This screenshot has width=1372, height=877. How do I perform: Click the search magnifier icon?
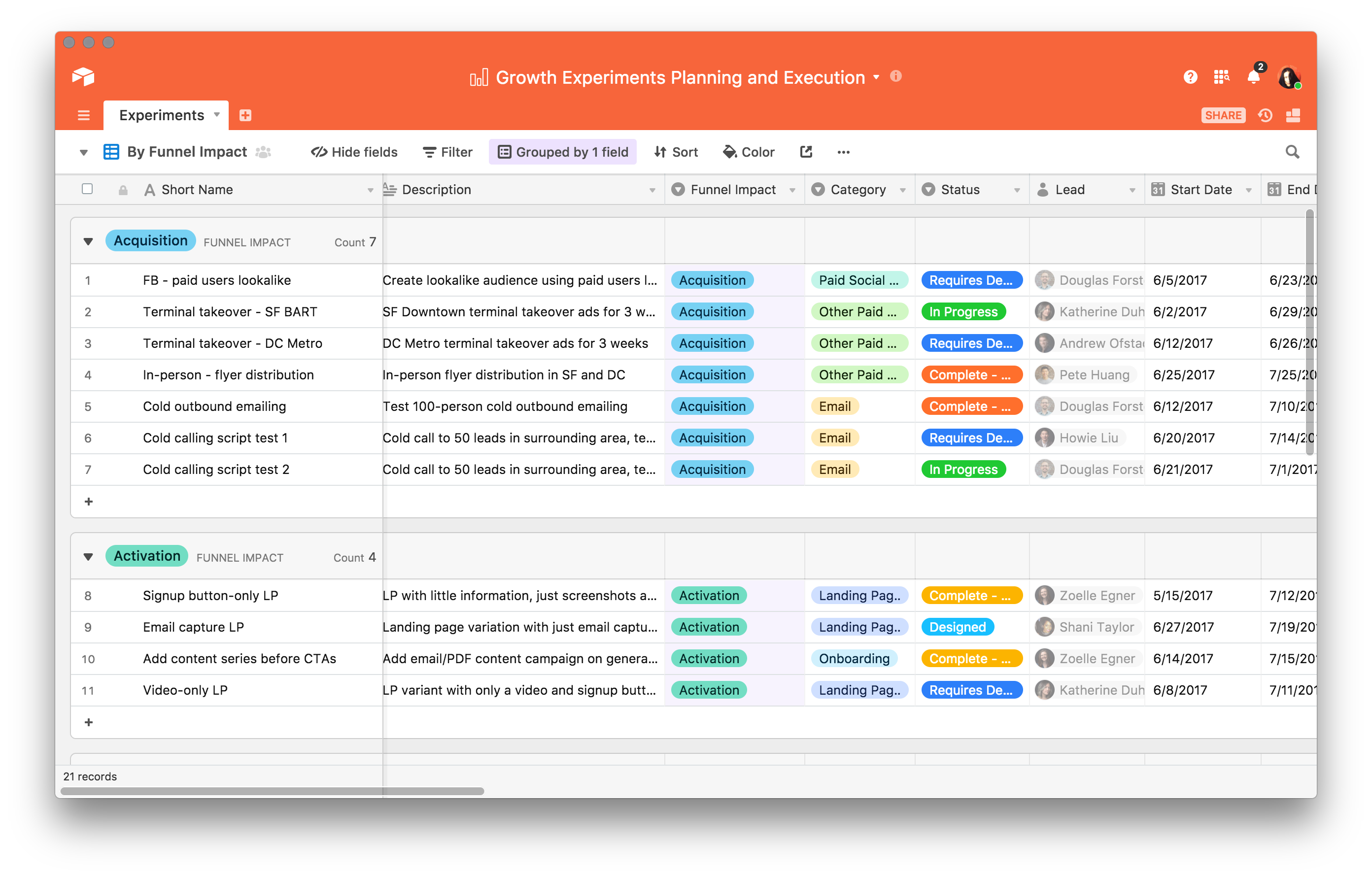pyautogui.click(x=1292, y=152)
